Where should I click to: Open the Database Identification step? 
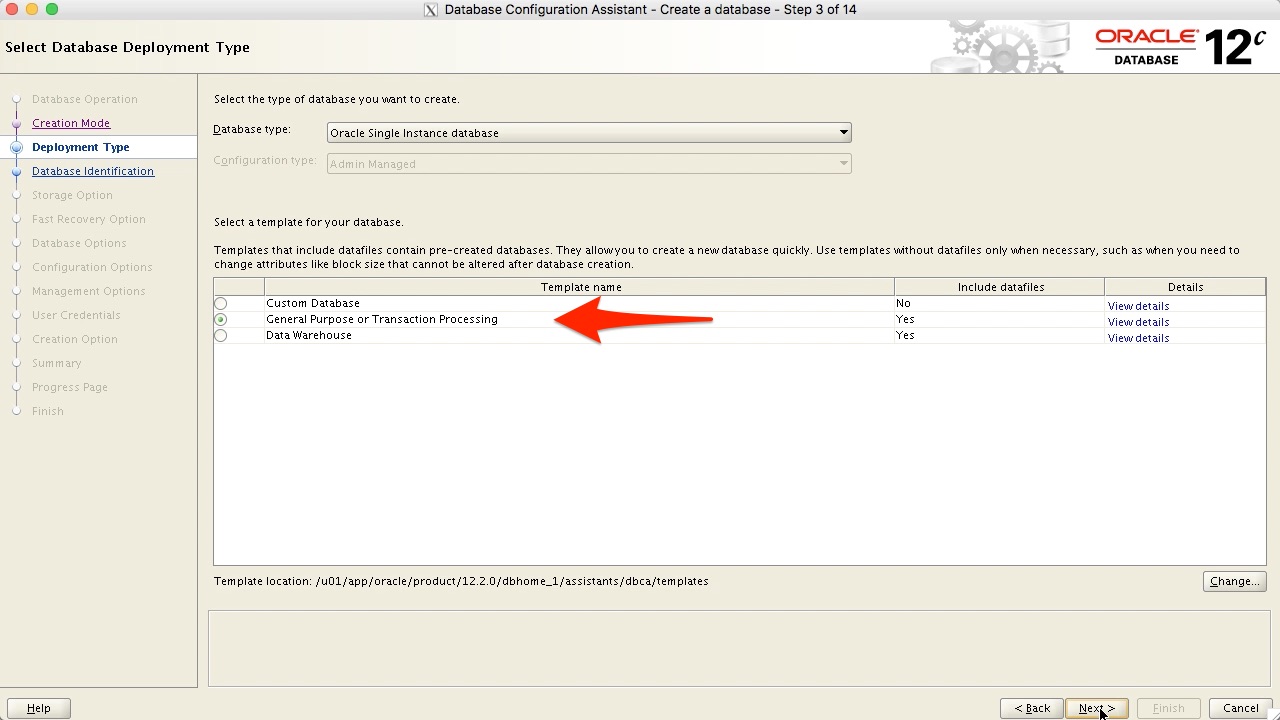click(93, 171)
